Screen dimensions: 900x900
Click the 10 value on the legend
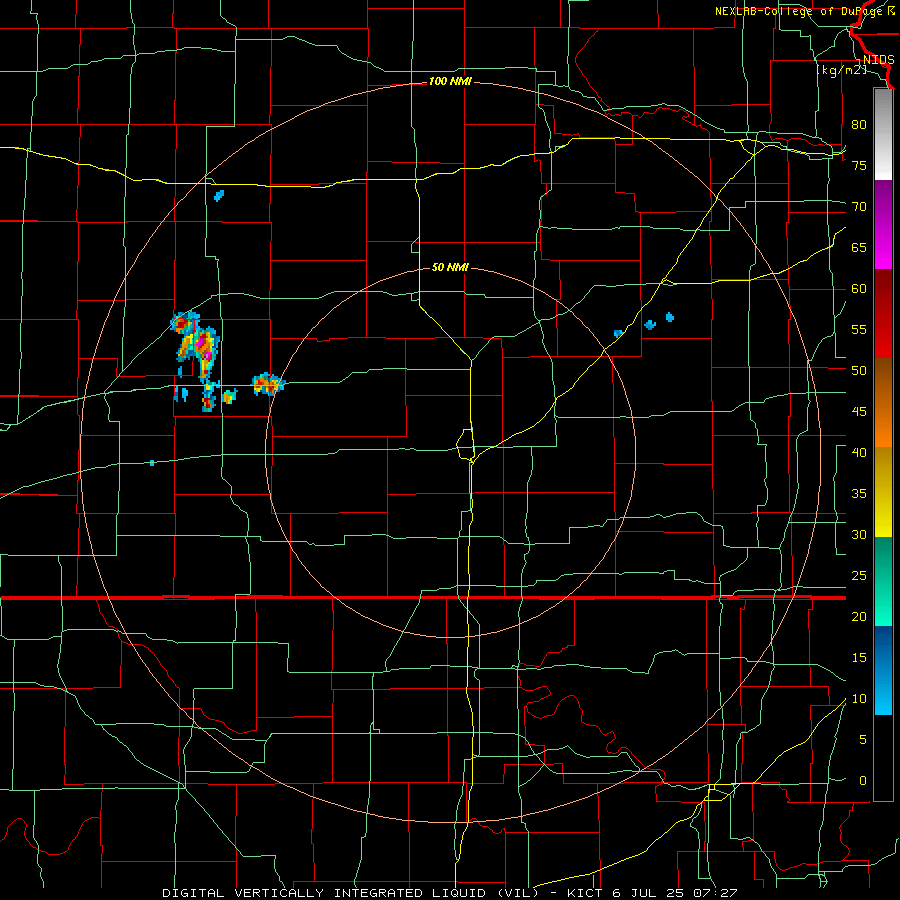coord(859,699)
